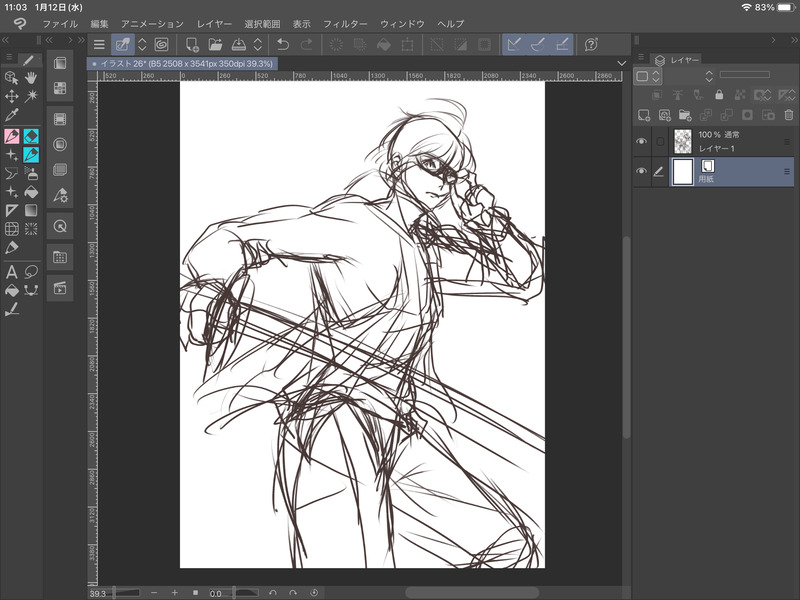This screenshot has height=600, width=800.
Task: Select the Fill bucket tool
Action: pos(31,192)
